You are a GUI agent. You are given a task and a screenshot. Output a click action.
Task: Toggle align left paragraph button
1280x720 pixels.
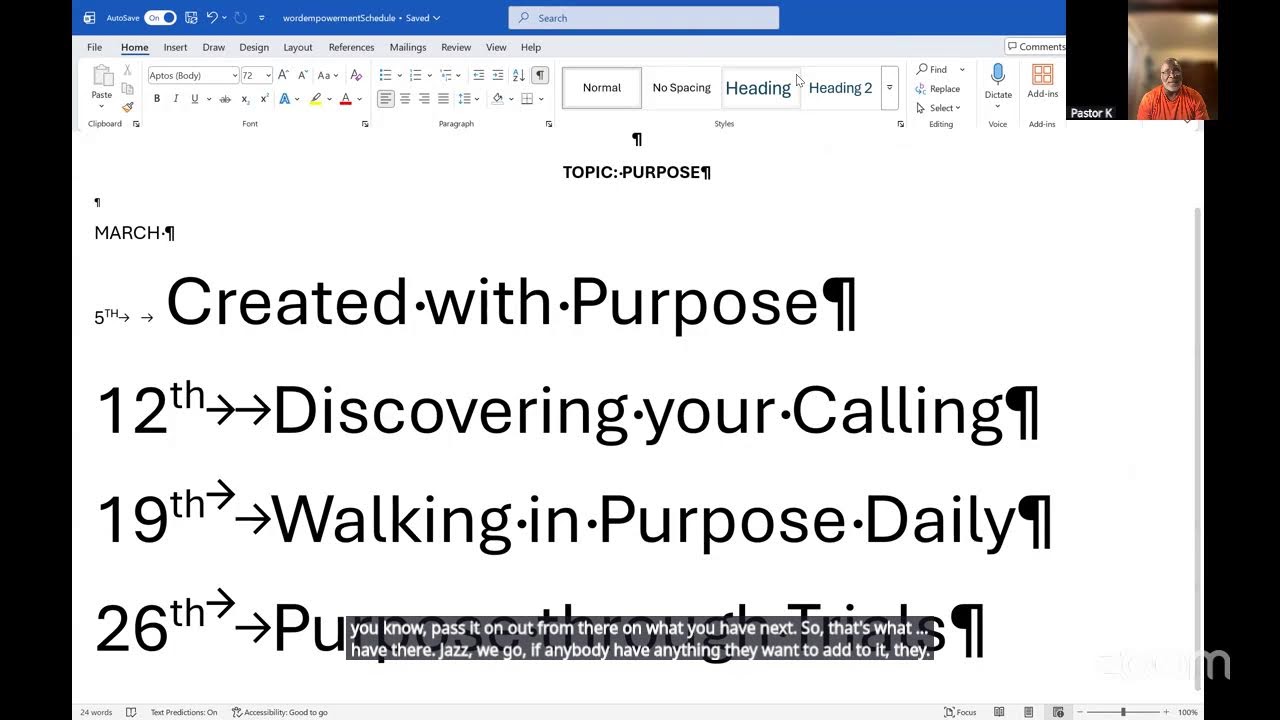pyautogui.click(x=385, y=99)
